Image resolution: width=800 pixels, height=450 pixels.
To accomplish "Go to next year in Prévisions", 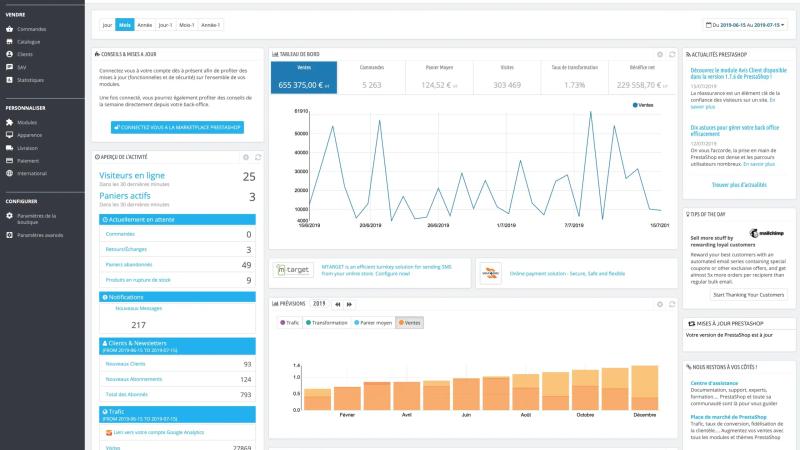I will (x=349, y=304).
